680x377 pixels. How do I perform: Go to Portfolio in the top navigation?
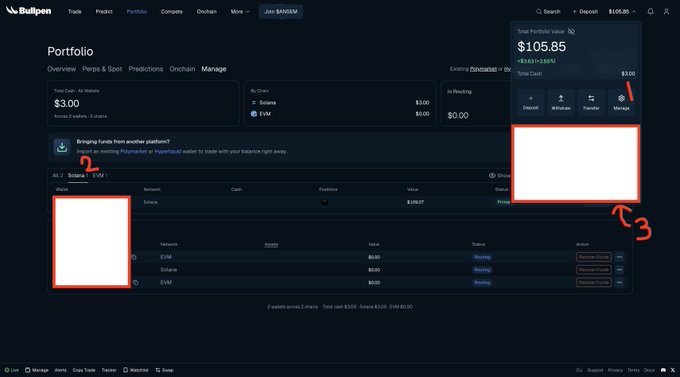[x=137, y=12]
